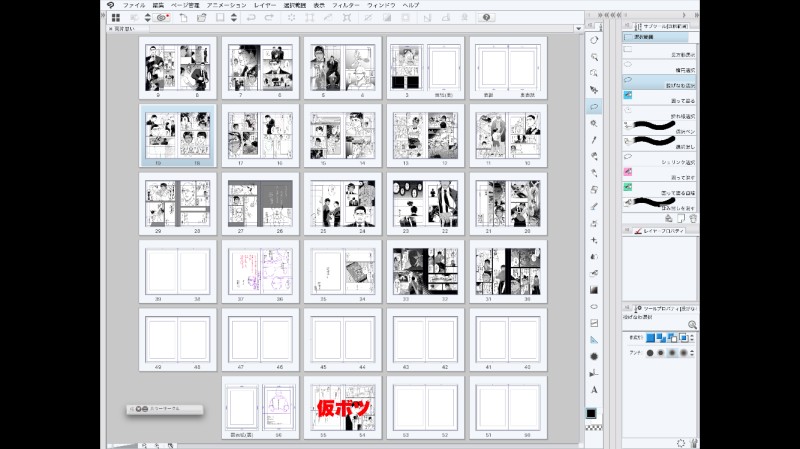Select the thumbnail marked with red 仮ボツ
This screenshot has height=449, width=800.
343,408
